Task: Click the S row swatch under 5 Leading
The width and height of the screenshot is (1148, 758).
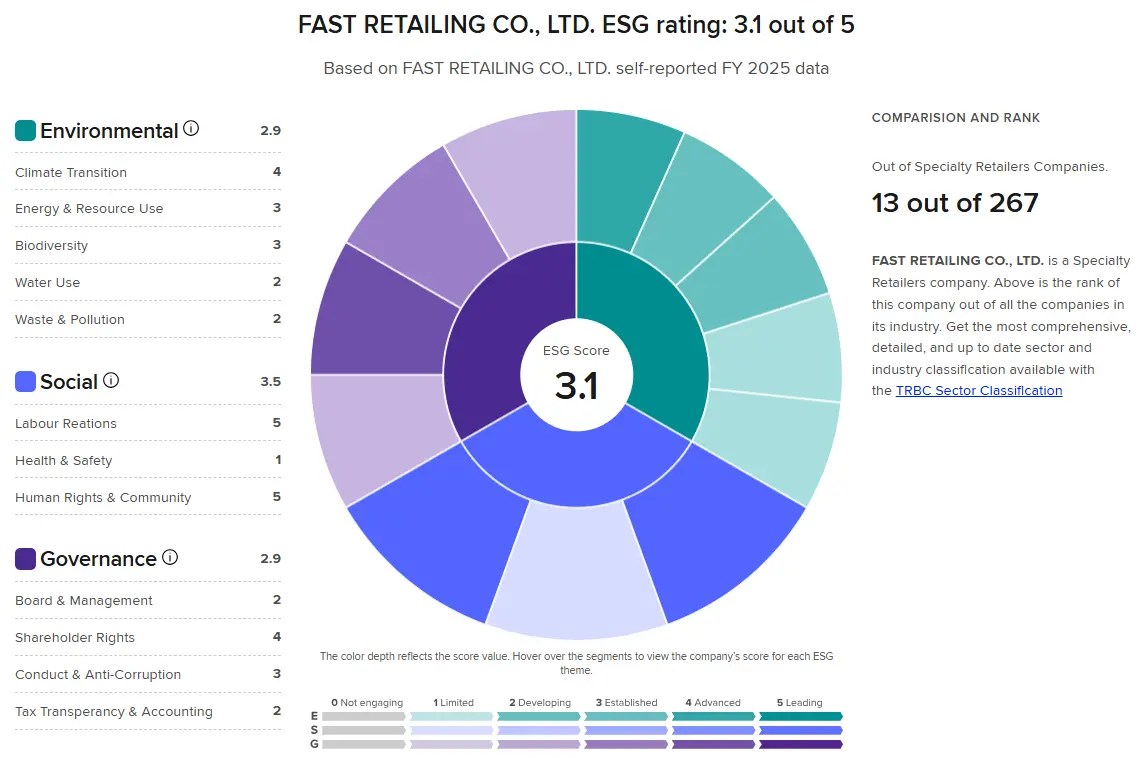Action: pyautogui.click(x=801, y=730)
